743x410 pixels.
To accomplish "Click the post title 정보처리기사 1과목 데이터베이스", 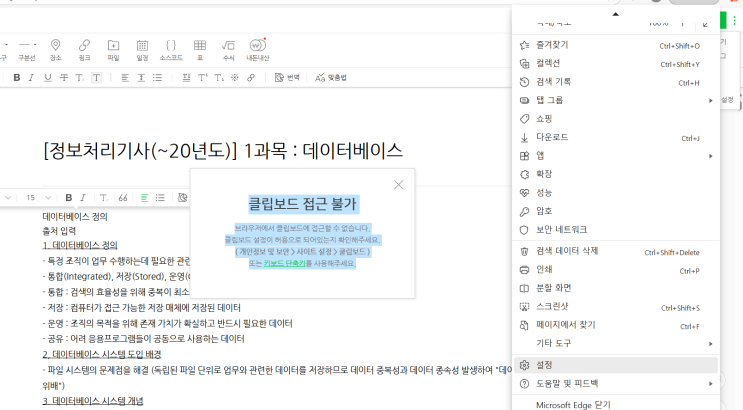I will [x=223, y=151].
